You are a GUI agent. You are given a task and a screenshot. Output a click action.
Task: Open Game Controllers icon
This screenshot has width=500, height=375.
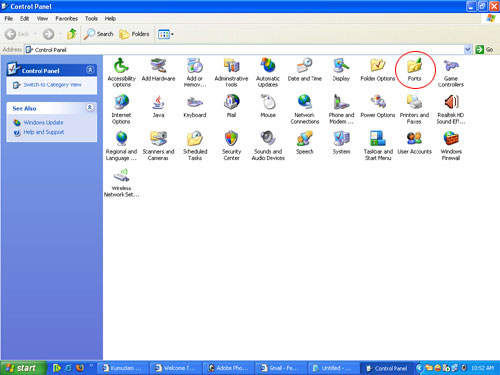[x=451, y=72]
